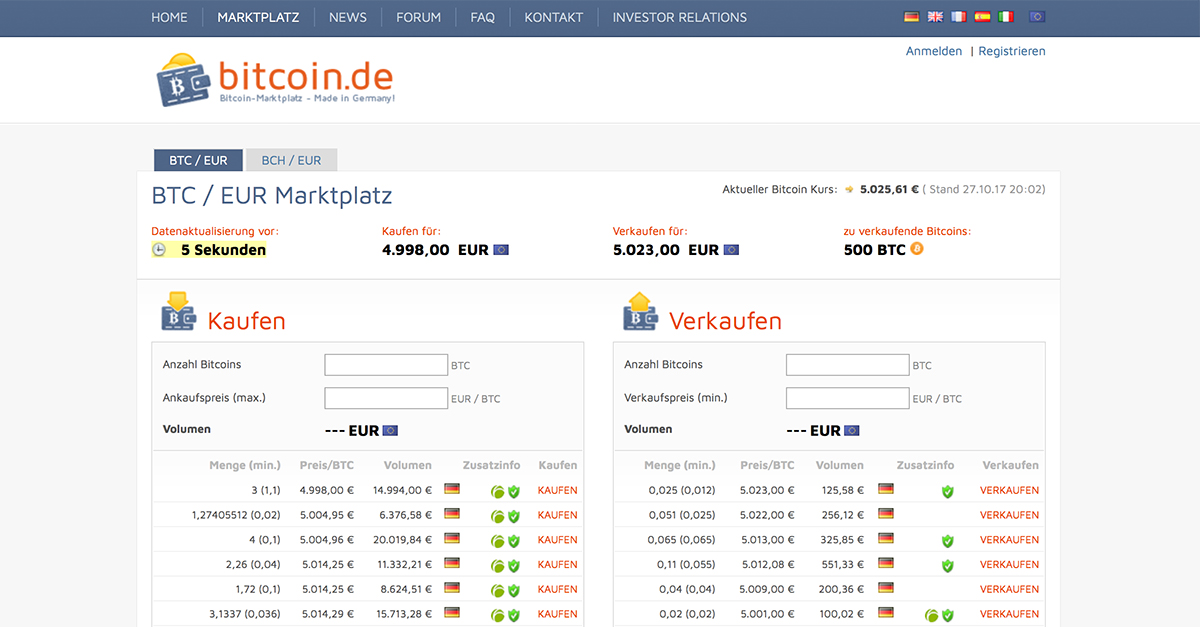The width and height of the screenshot is (1200, 627).
Task: Focus Anzahl Bitcoins field under Kaufen
Action: pos(386,365)
